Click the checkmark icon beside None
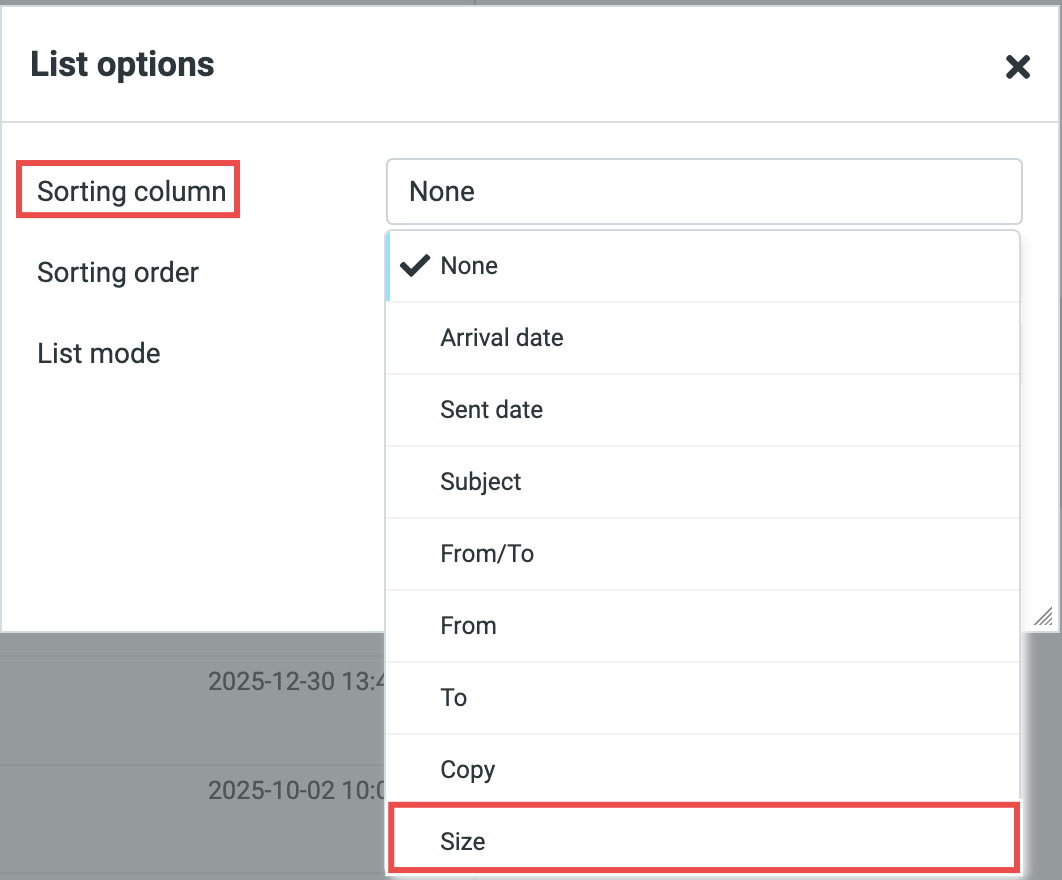Screen dimensions: 1062x880 [413, 265]
